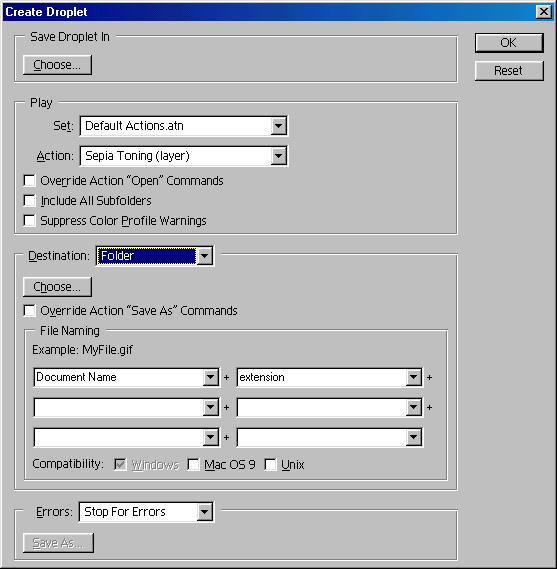Click Choose under Save Droplet In
The image size is (557, 569).
pyautogui.click(x=57, y=65)
